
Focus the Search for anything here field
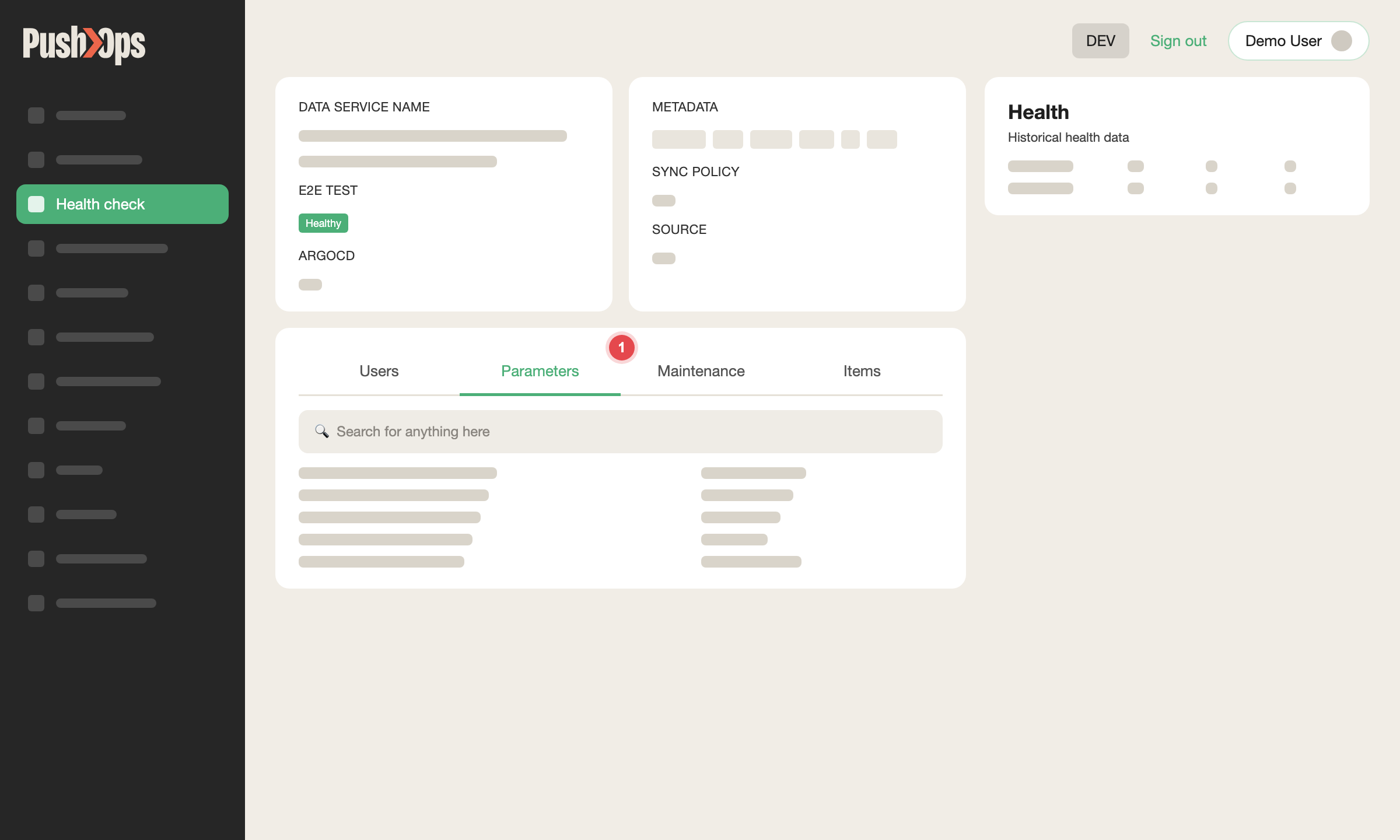tap(621, 432)
